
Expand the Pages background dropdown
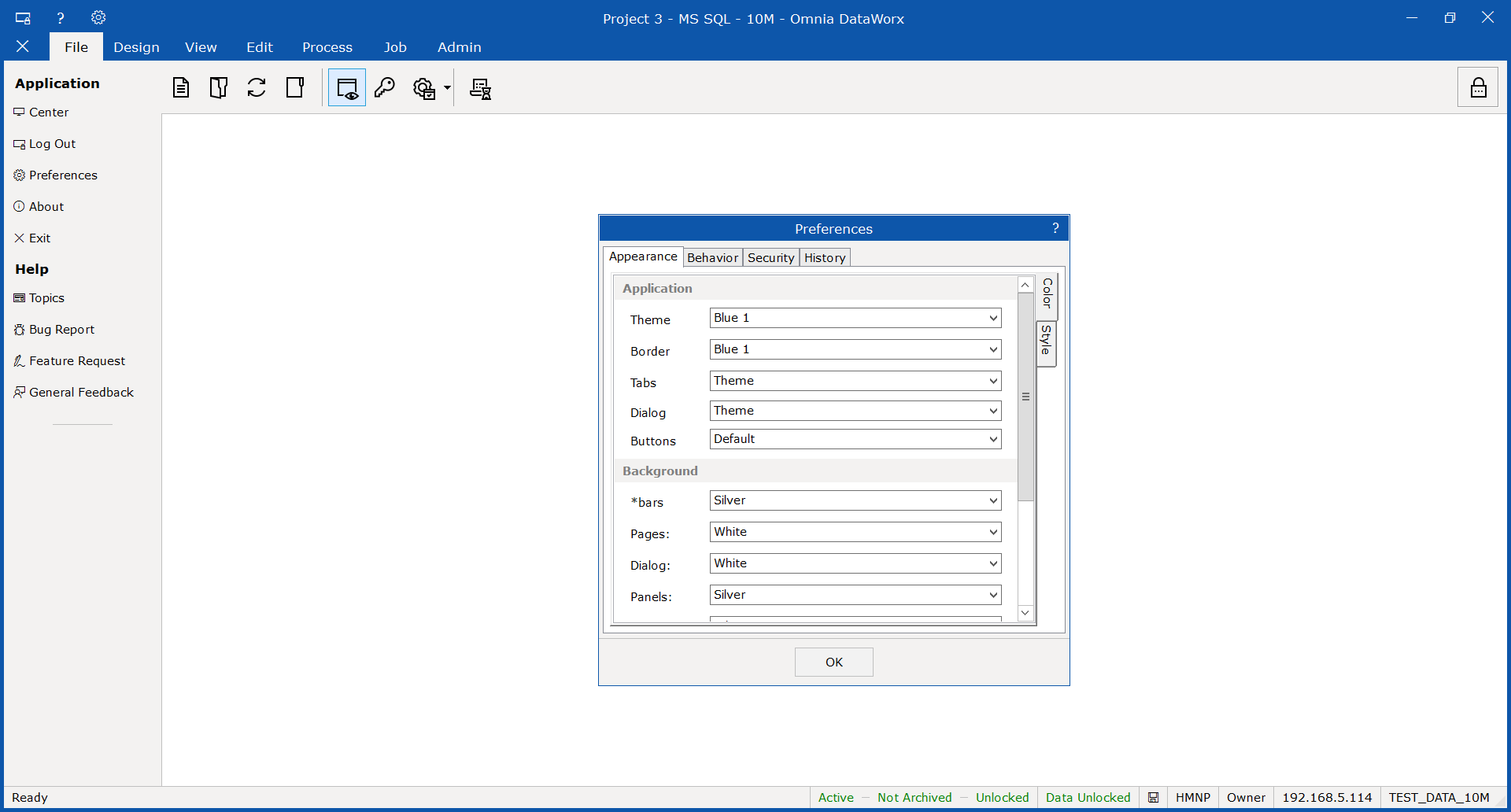(855, 532)
